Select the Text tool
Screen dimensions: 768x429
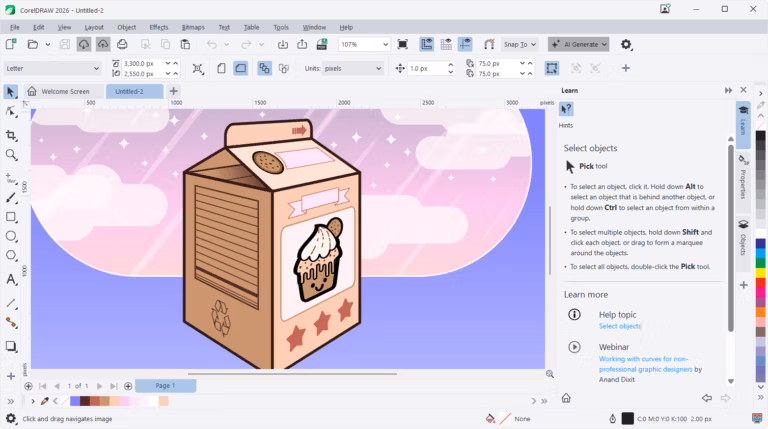(x=11, y=279)
